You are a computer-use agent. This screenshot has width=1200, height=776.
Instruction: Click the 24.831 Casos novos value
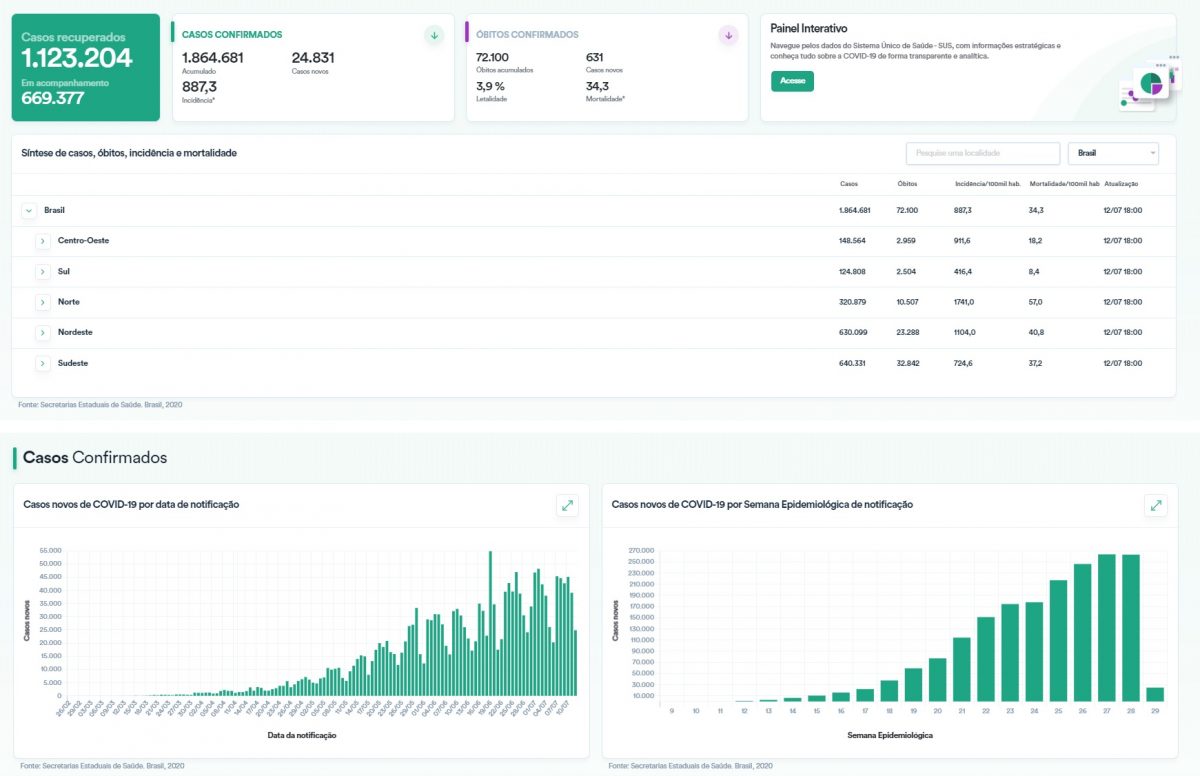click(313, 57)
